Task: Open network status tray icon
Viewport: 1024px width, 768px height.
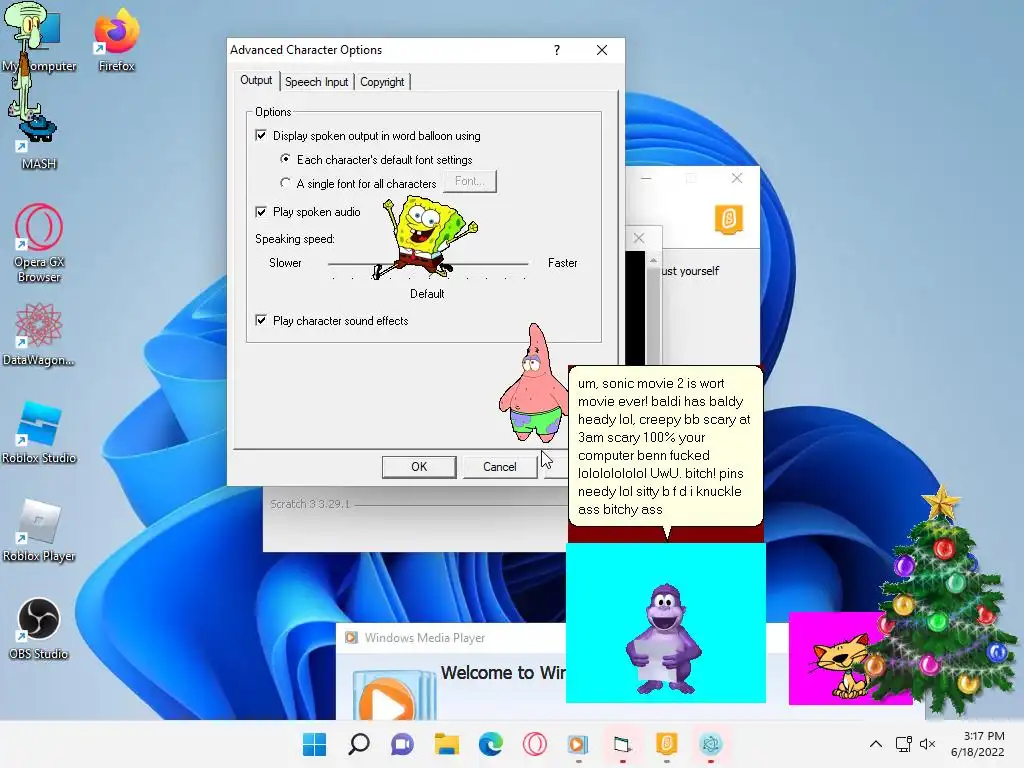Action: 904,744
